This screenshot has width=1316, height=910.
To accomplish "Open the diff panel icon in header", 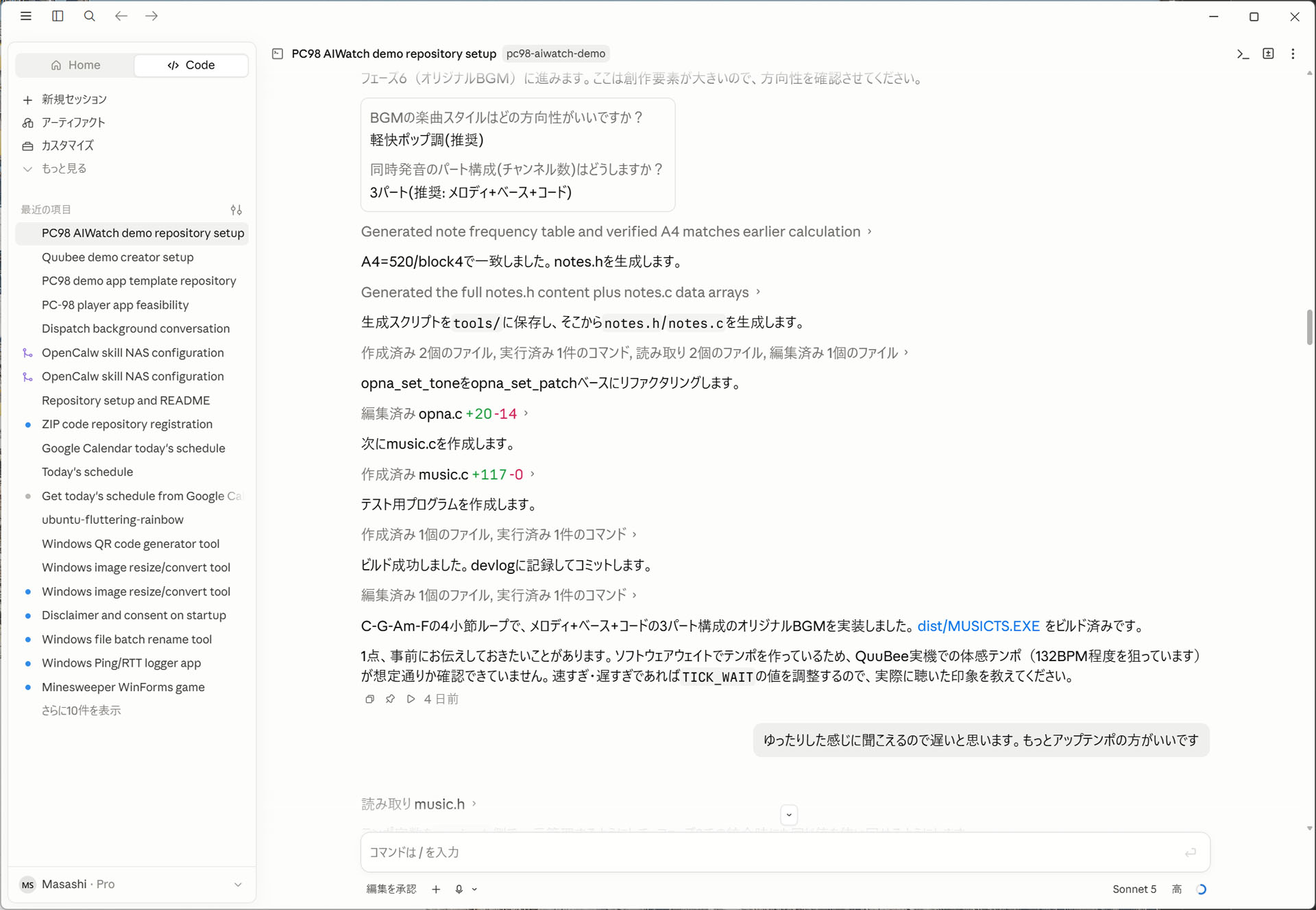I will 1268,53.
